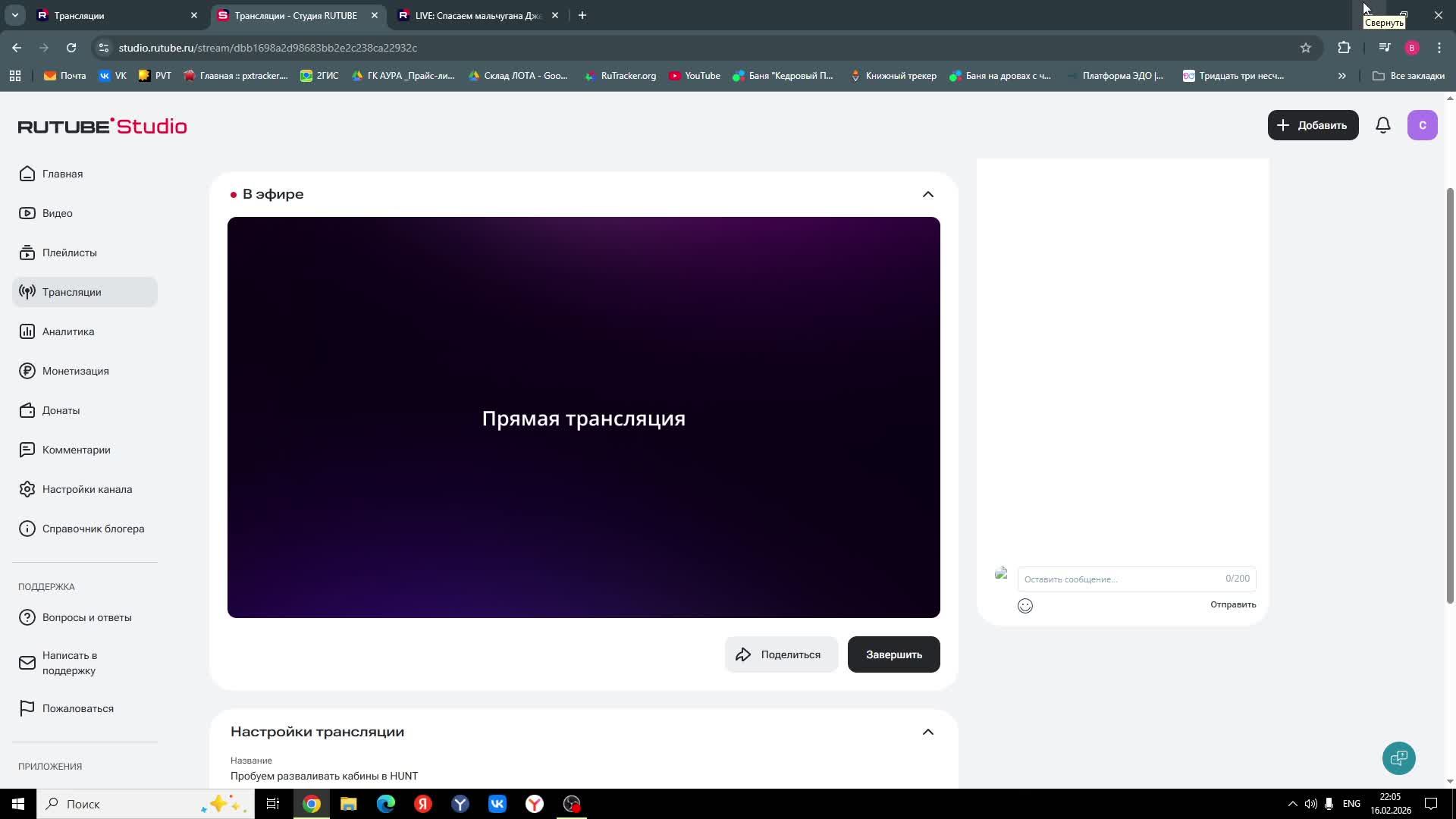The image size is (1456, 819).
Task: Open Донаты section
Action: tap(61, 410)
